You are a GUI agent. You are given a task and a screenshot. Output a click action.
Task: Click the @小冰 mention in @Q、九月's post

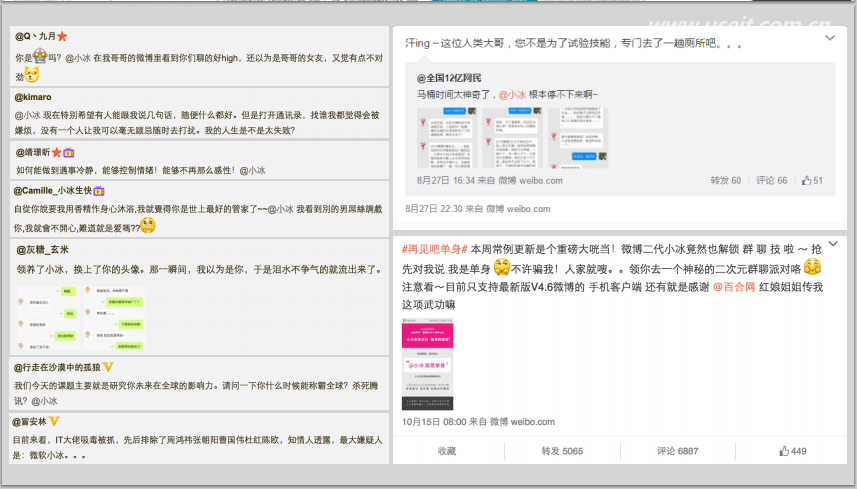[78, 58]
